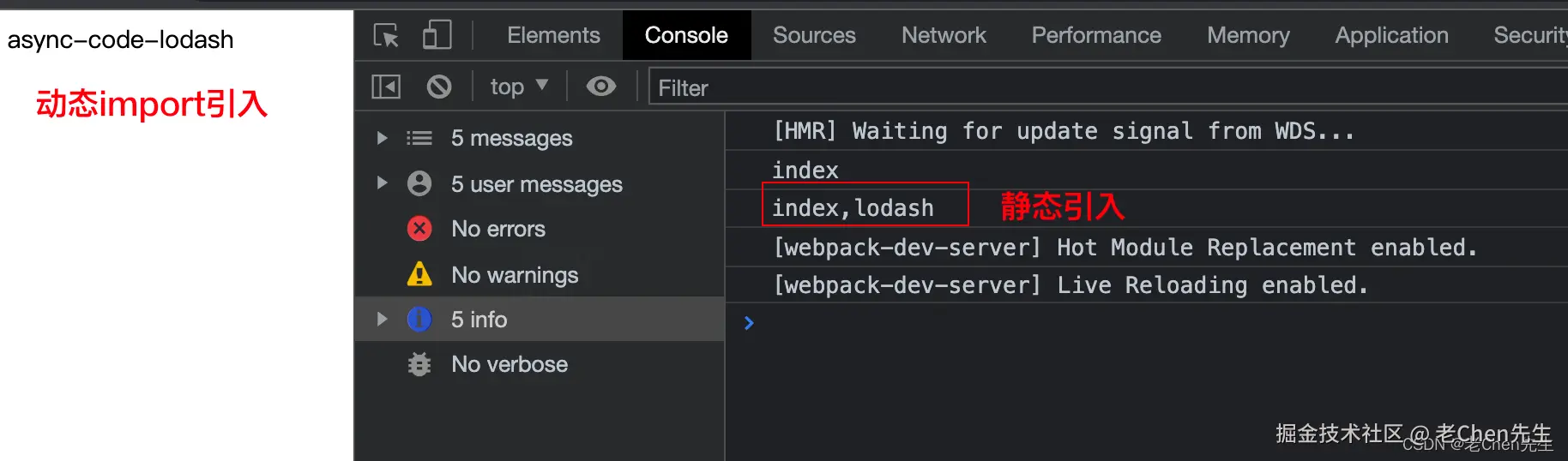Toggle the device toolbar icon
This screenshot has width=1568, height=461.
437,35
